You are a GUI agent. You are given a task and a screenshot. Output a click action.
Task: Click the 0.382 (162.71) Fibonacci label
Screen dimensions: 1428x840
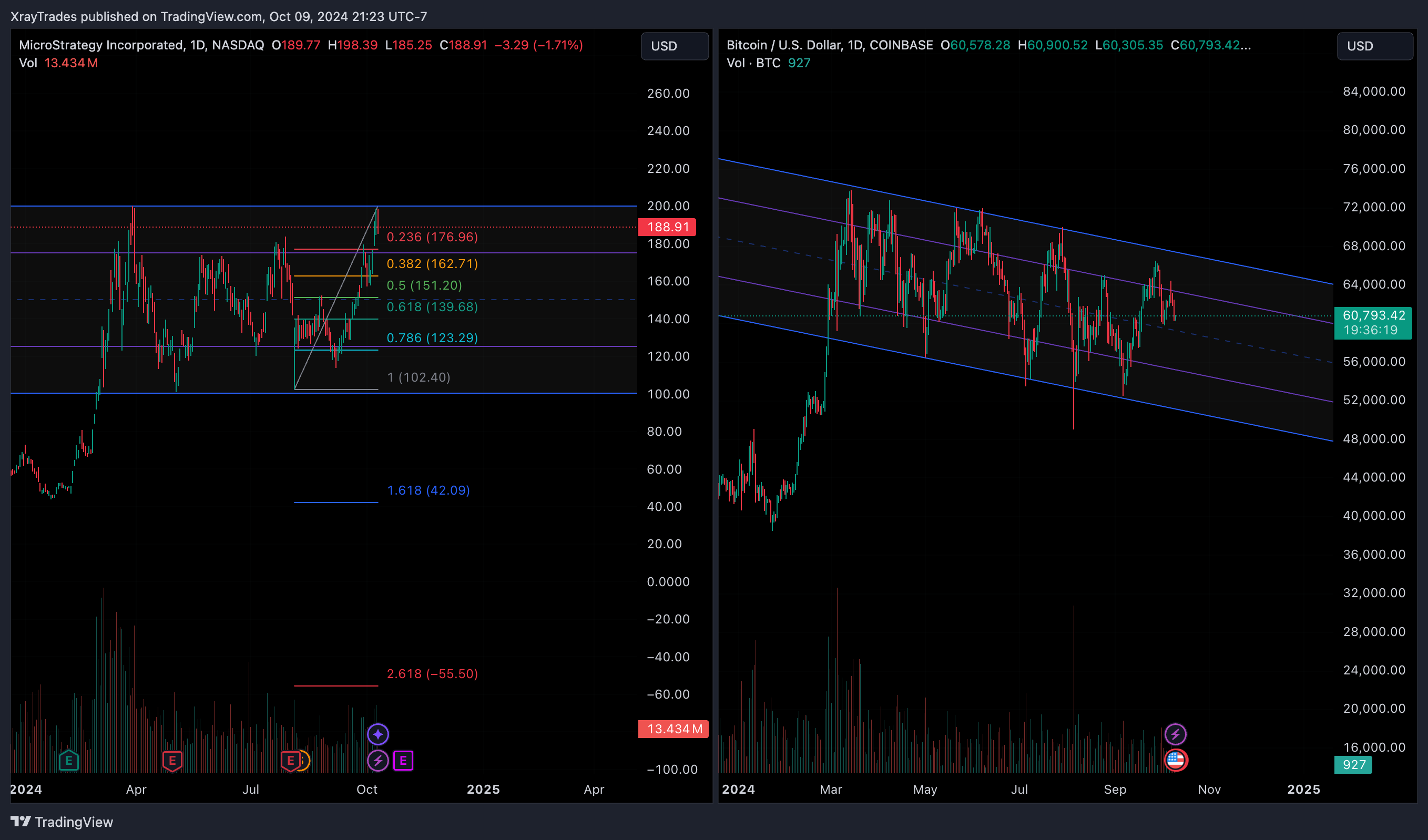pyautogui.click(x=432, y=263)
